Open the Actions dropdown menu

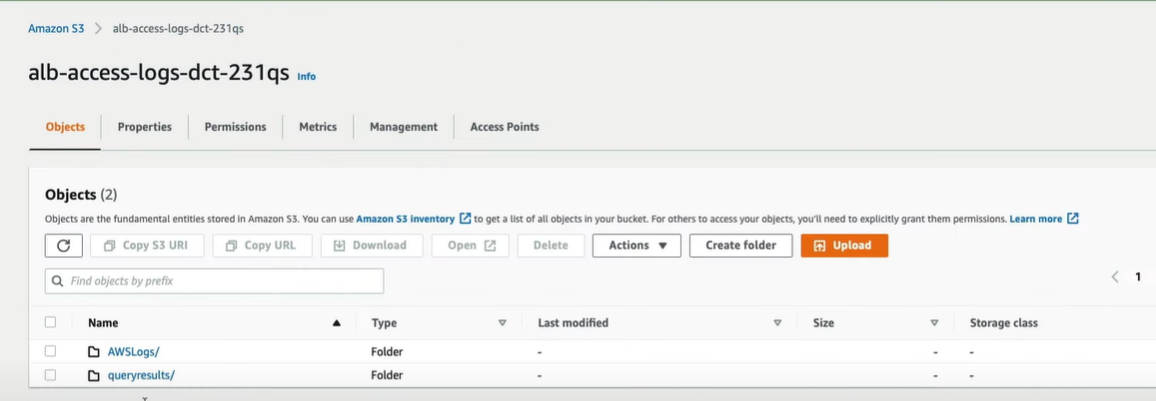point(636,245)
